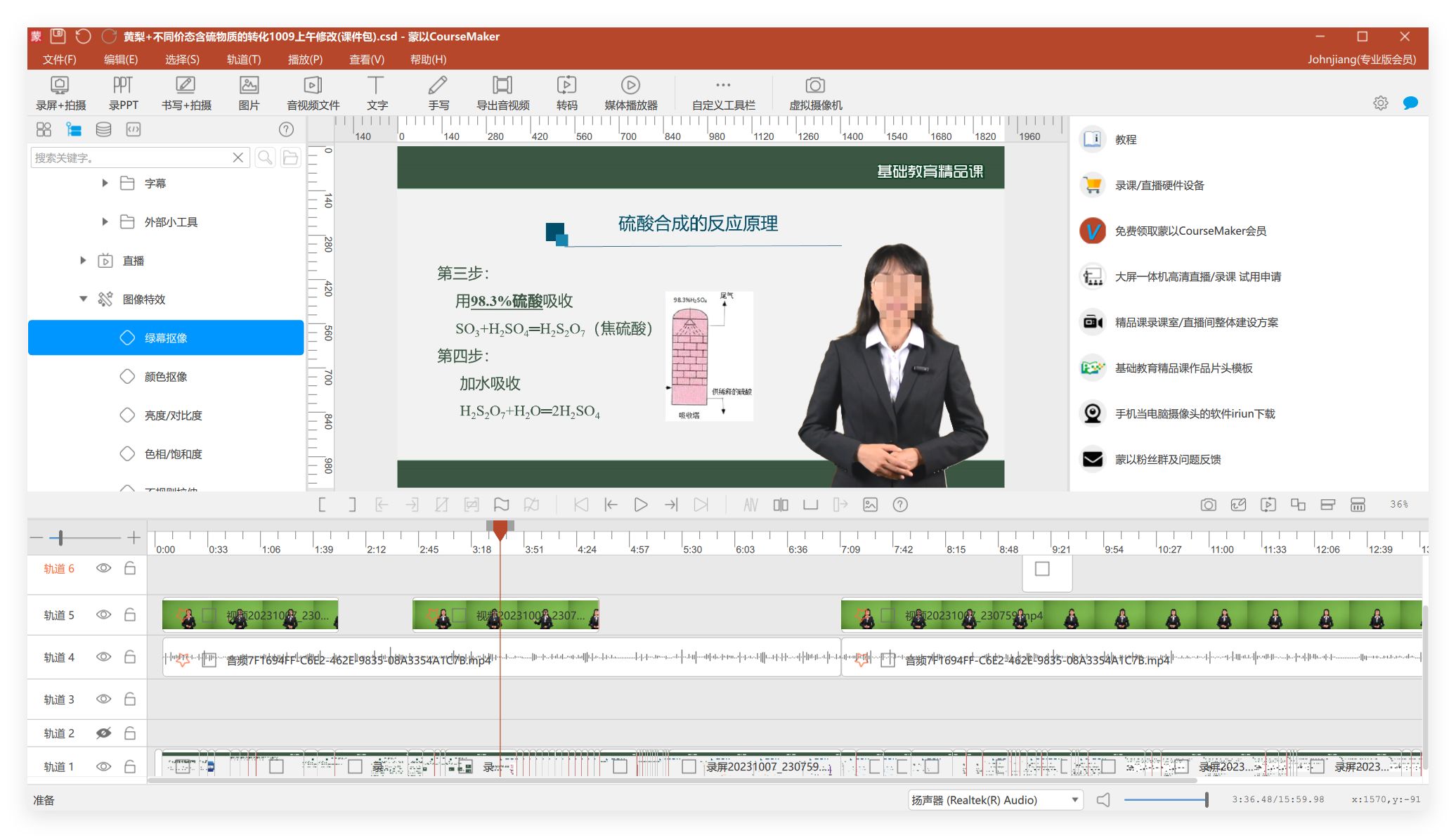
Task: Show the hidden 轨道 2 track
Action: pos(103,733)
